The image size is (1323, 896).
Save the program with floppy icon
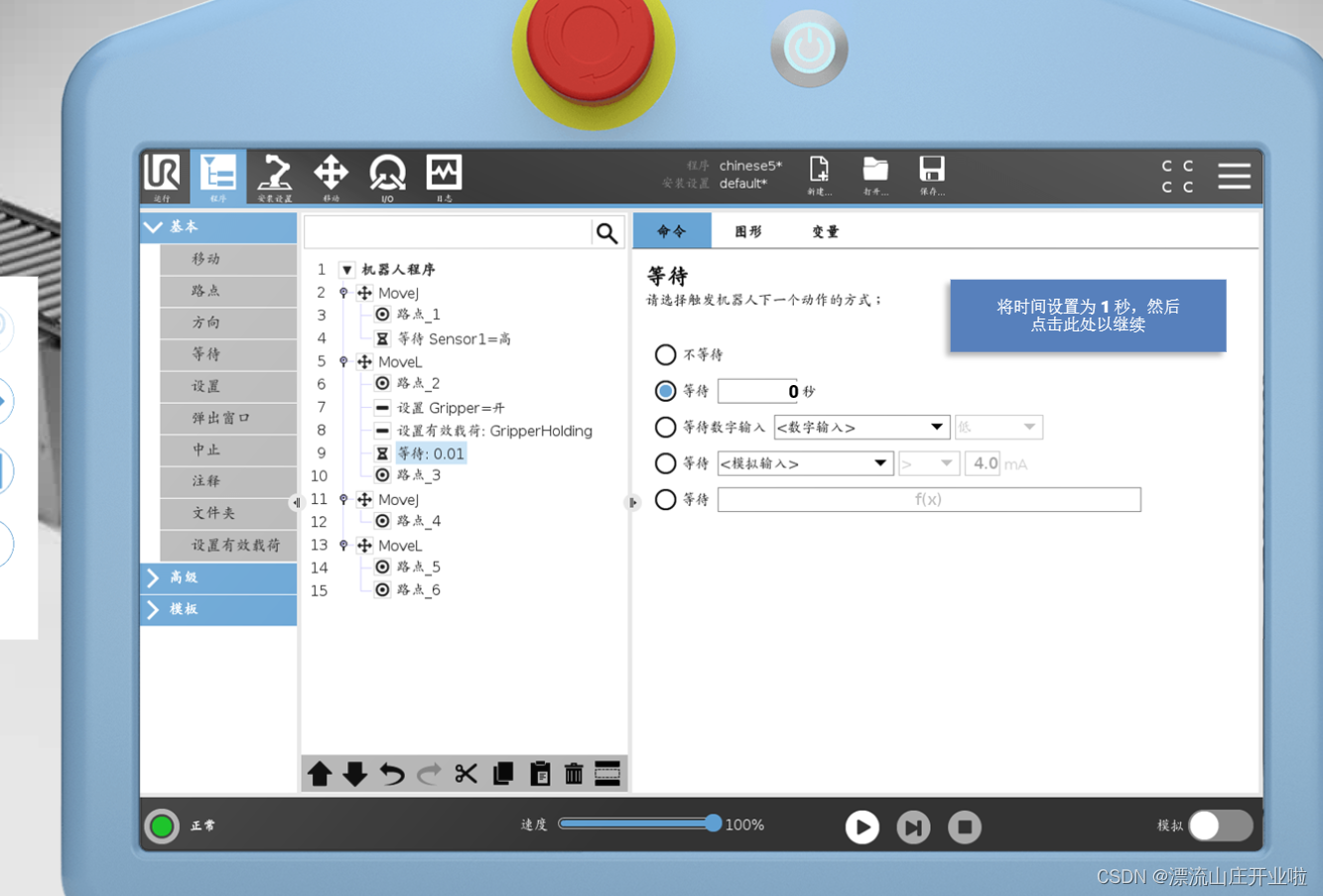click(932, 175)
